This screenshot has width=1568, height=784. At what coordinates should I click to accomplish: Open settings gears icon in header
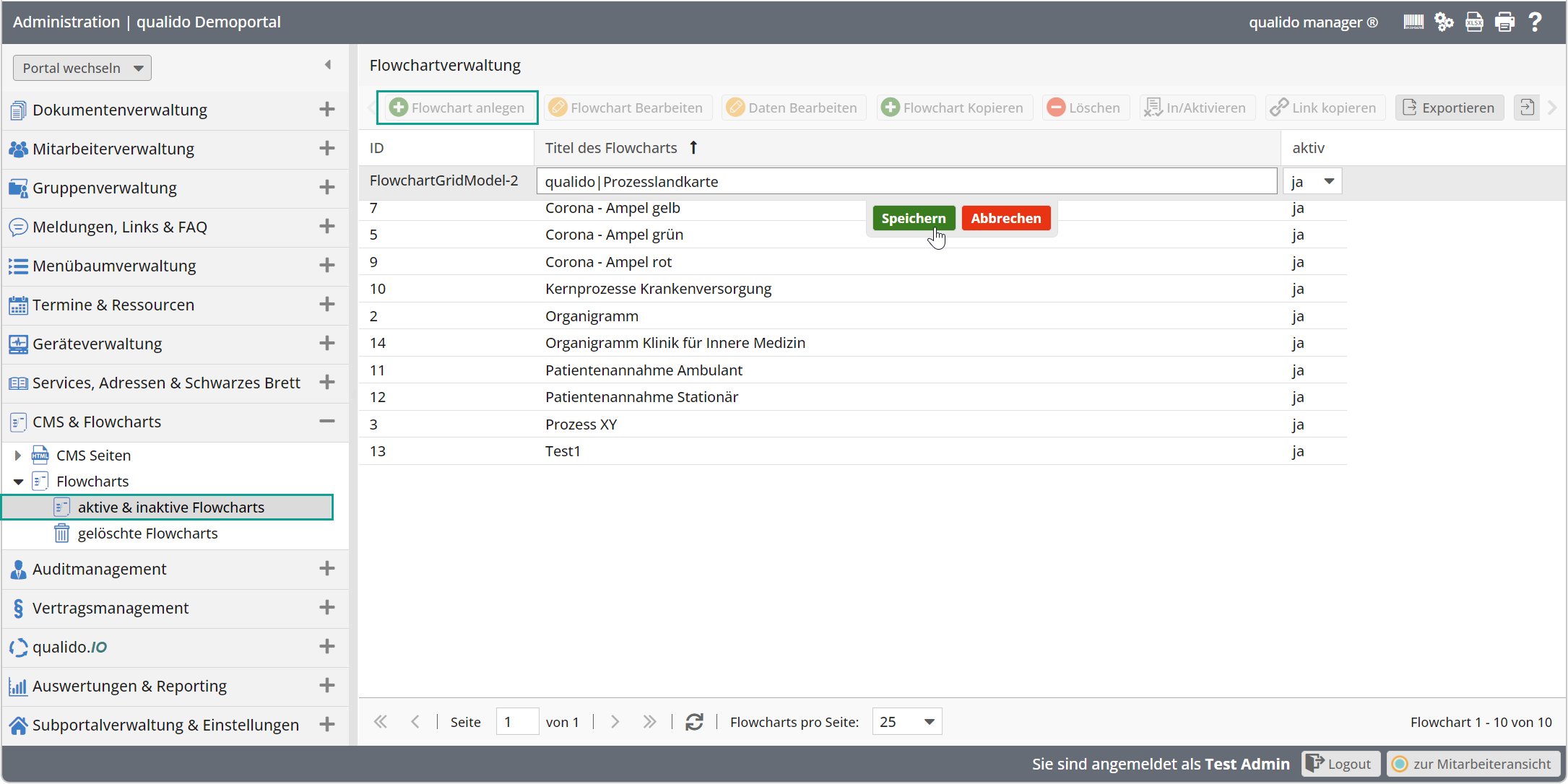(x=1444, y=22)
